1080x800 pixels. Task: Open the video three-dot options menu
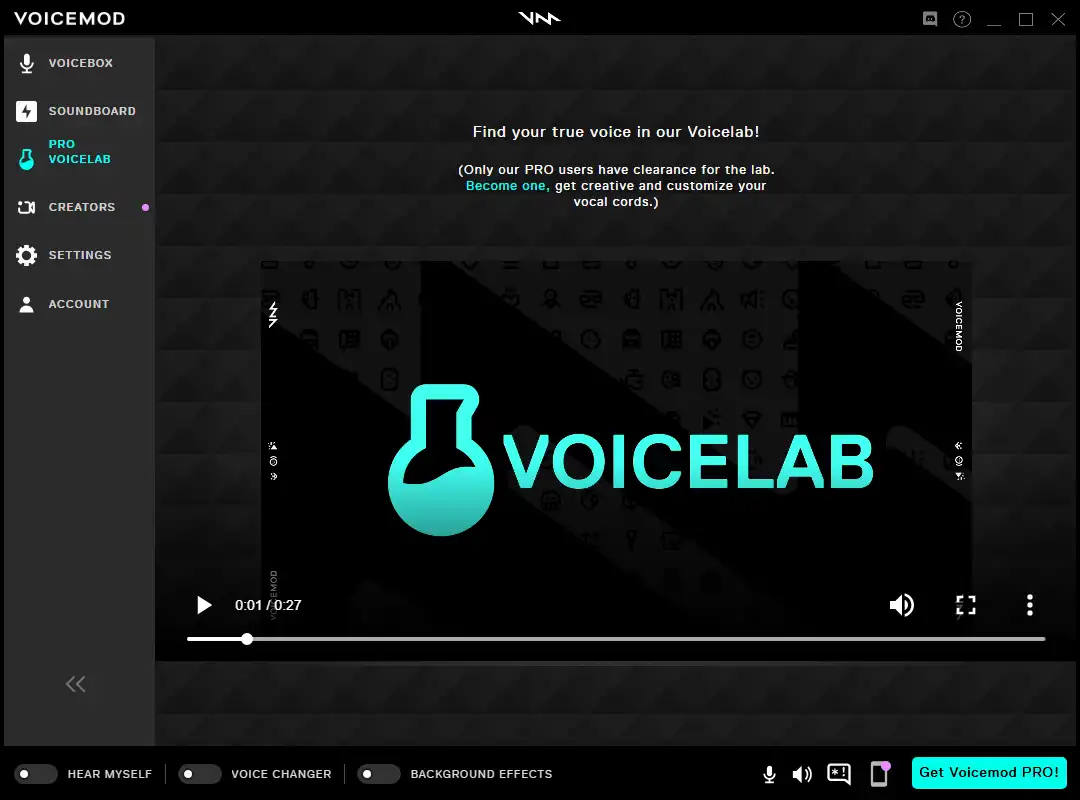point(1030,605)
